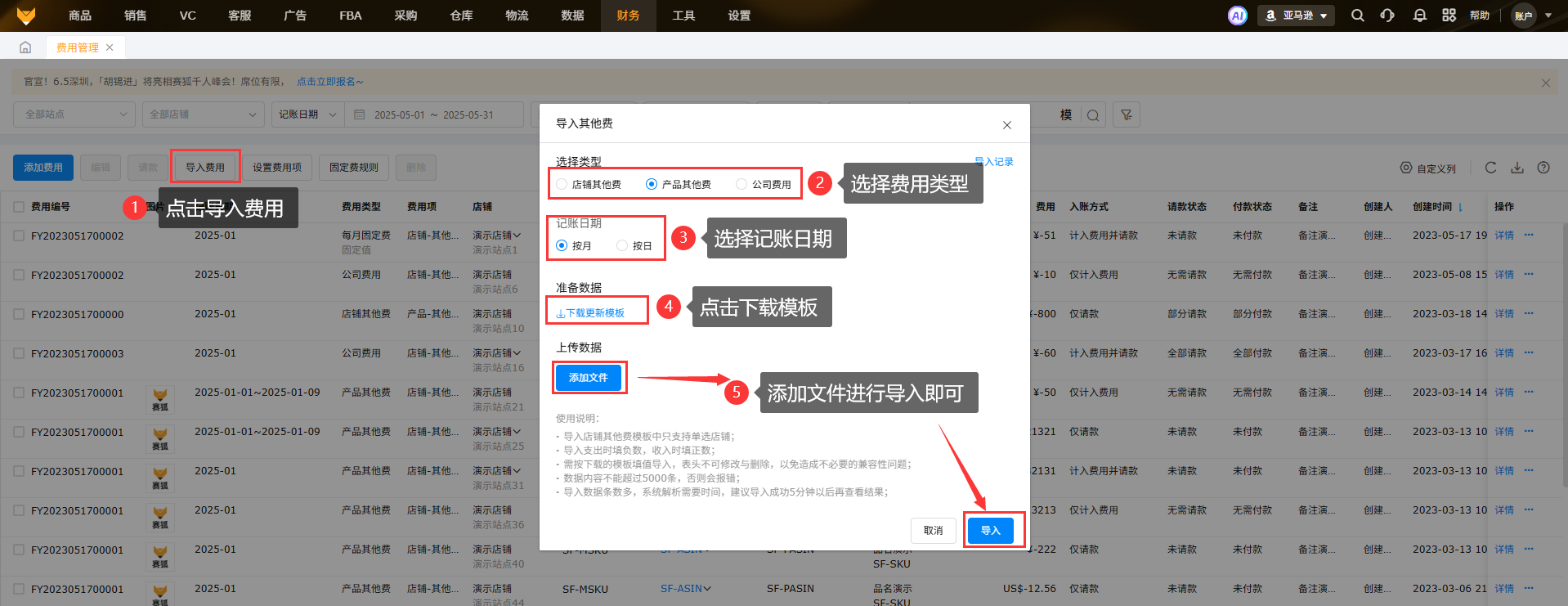1568x606 pixels.
Task: Click the calendar icon in the date range field
Action: click(359, 115)
